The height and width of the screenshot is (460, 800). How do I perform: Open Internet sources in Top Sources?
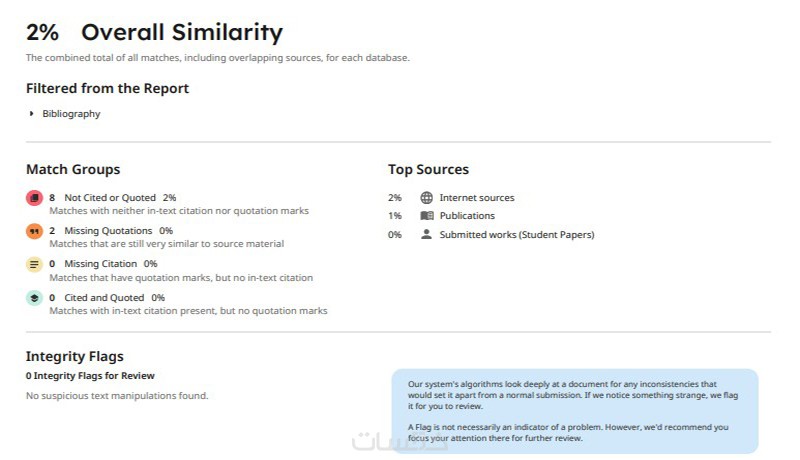pyautogui.click(x=477, y=198)
